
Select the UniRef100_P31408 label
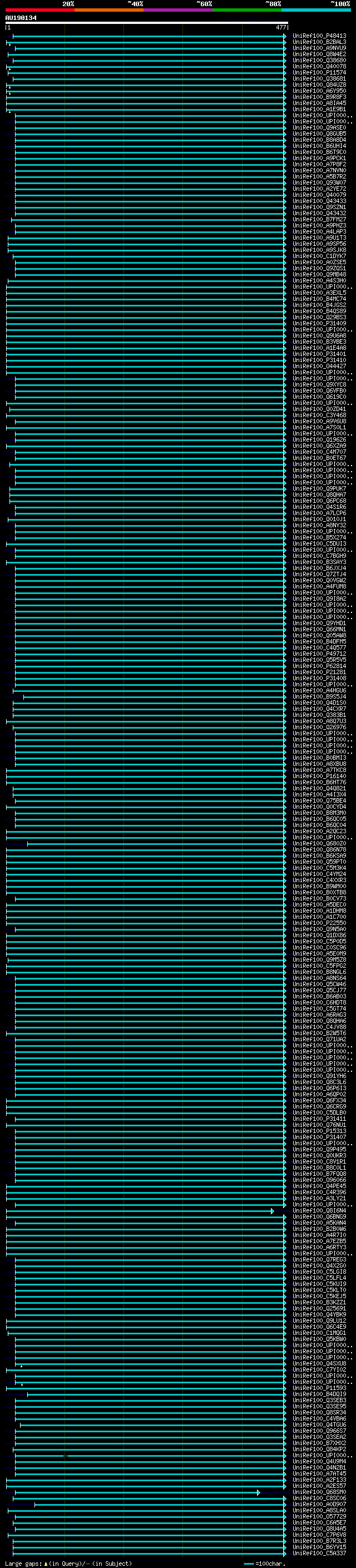[x=319, y=678]
